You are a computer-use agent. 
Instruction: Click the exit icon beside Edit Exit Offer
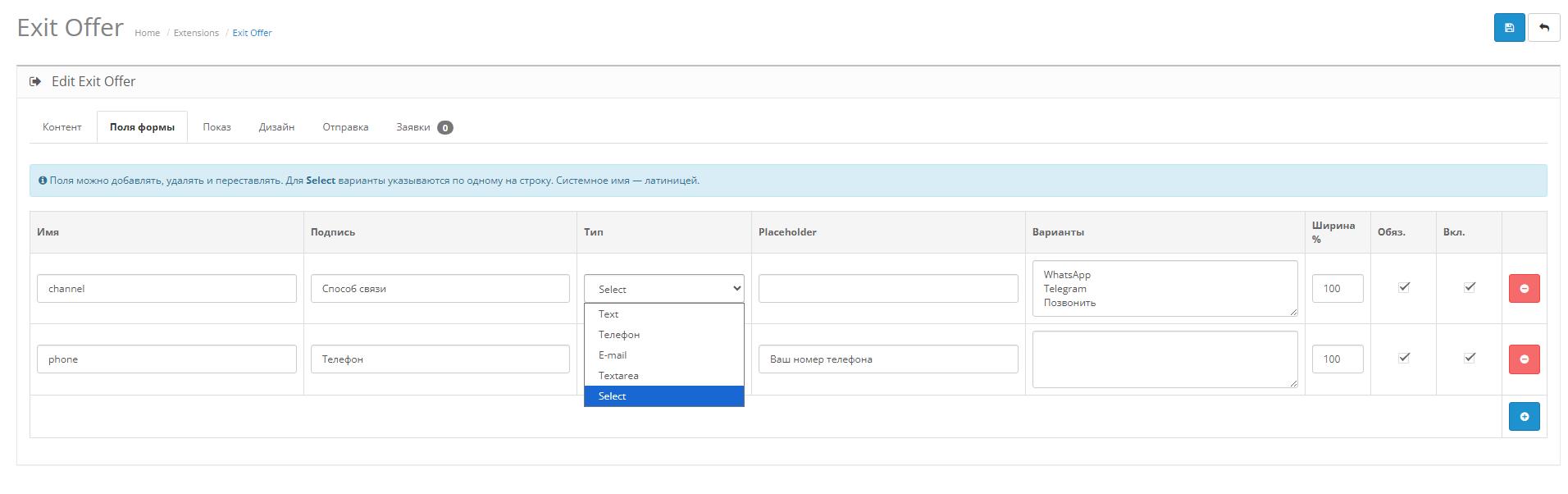(x=35, y=81)
